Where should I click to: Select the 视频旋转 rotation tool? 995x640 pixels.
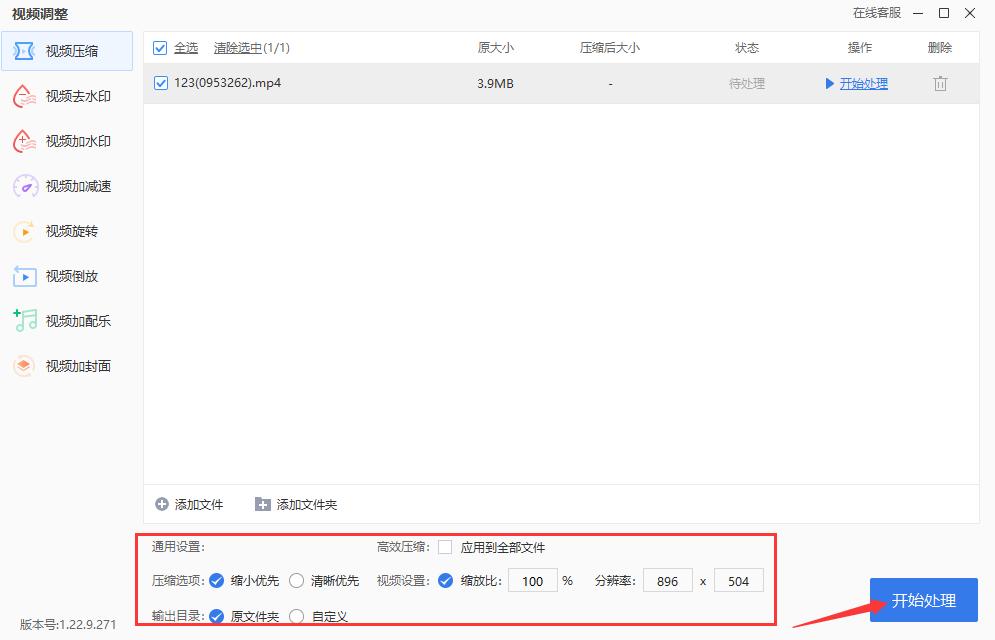click(x=66, y=231)
